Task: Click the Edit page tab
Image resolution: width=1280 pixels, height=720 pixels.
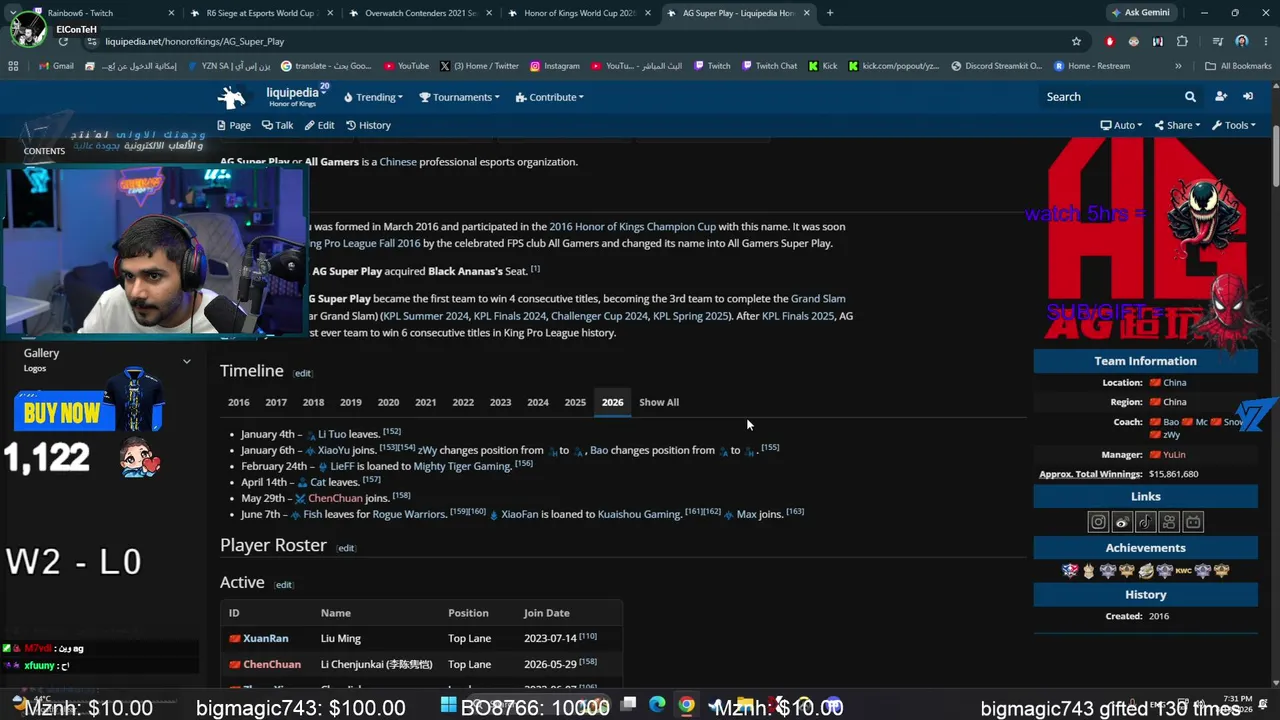Action: coord(319,125)
